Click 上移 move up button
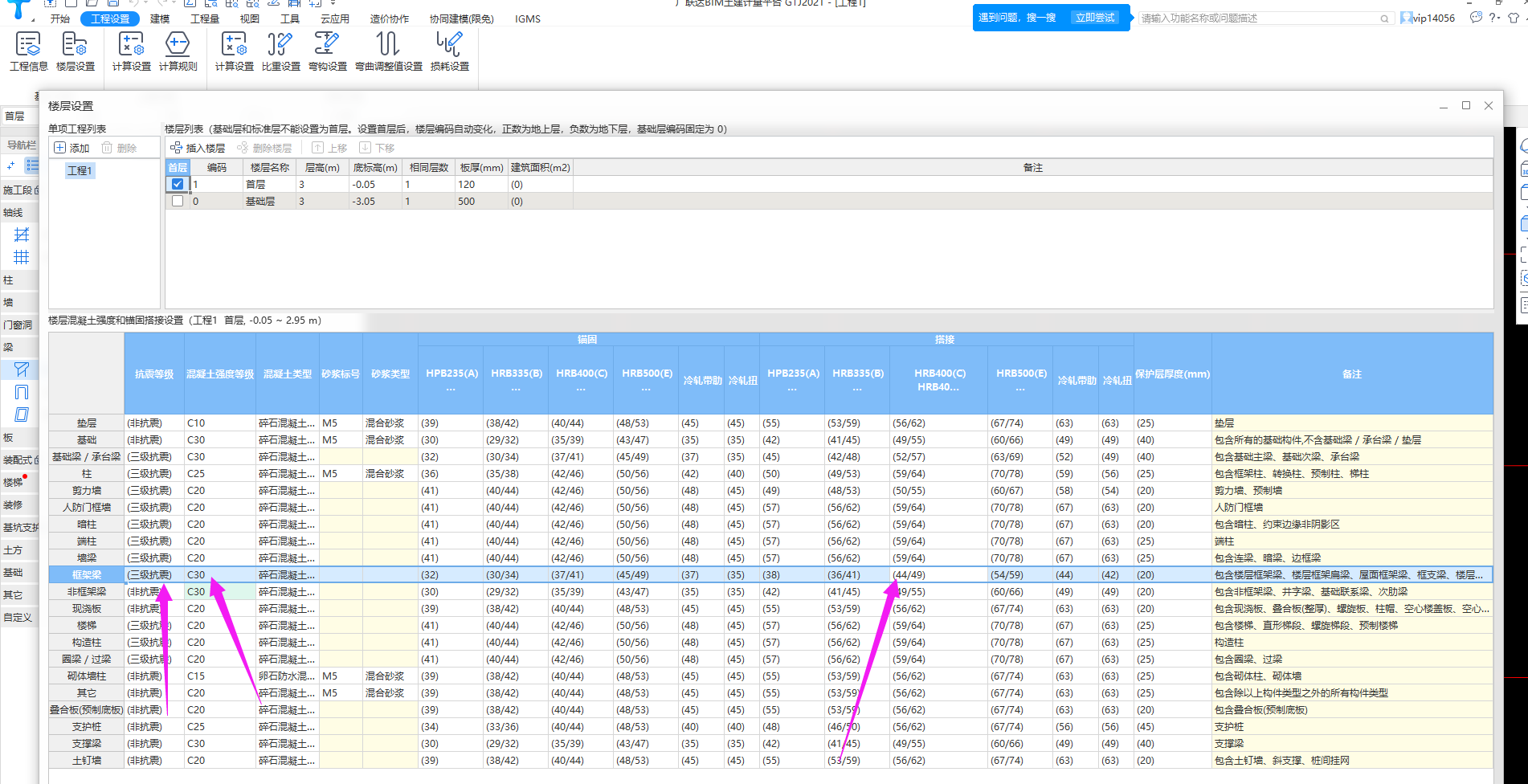1528x784 pixels. pyautogui.click(x=329, y=148)
